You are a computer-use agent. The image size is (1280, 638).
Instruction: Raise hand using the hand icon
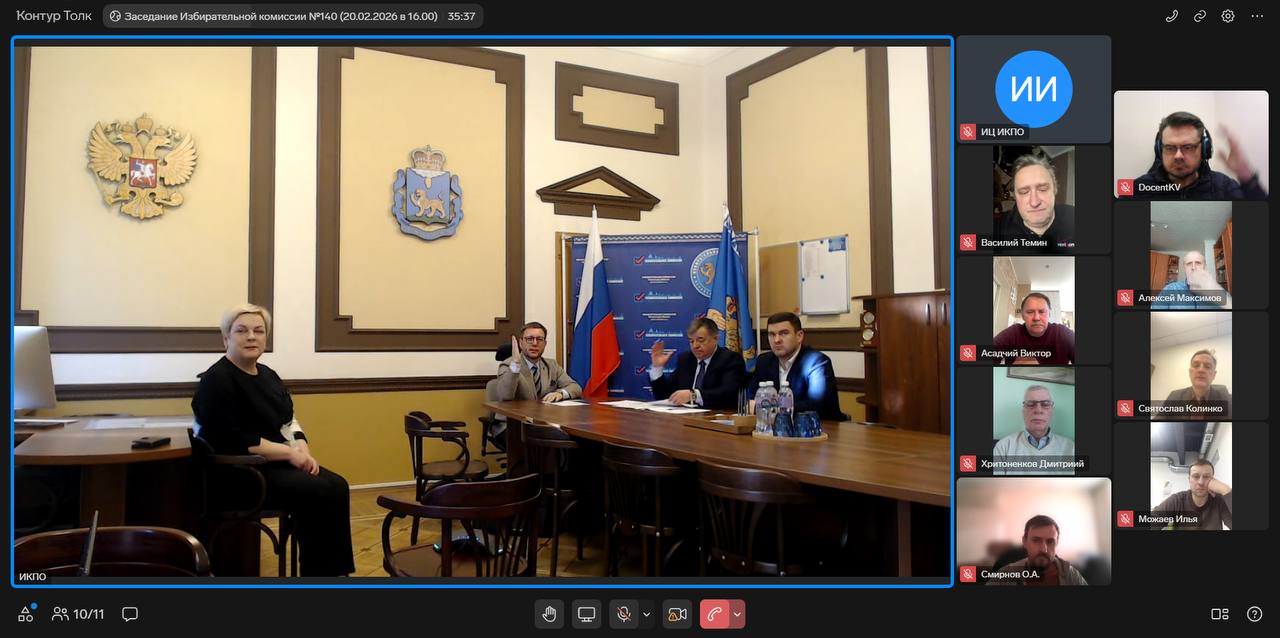coord(549,614)
